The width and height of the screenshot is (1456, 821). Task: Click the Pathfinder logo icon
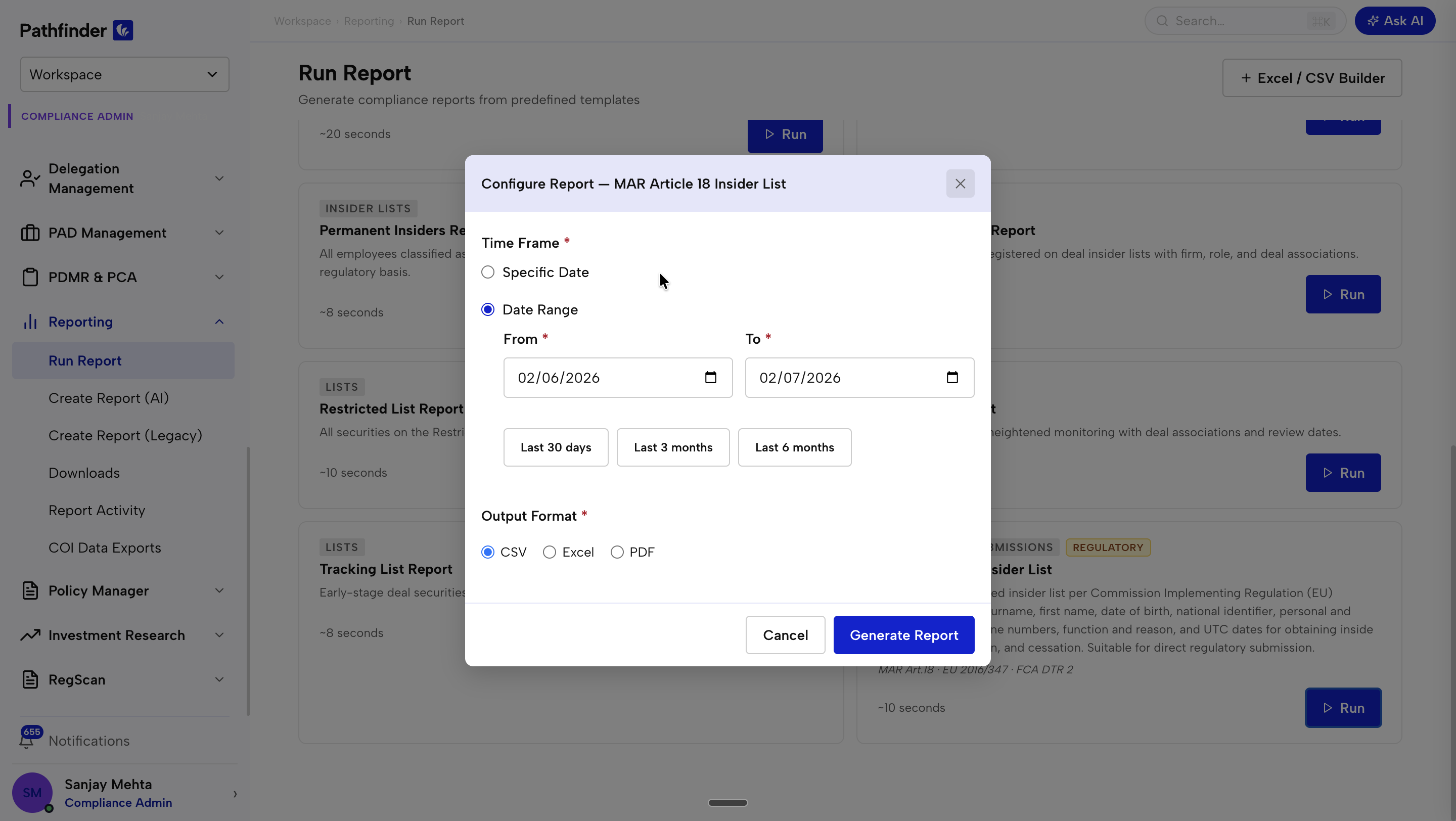(123, 30)
